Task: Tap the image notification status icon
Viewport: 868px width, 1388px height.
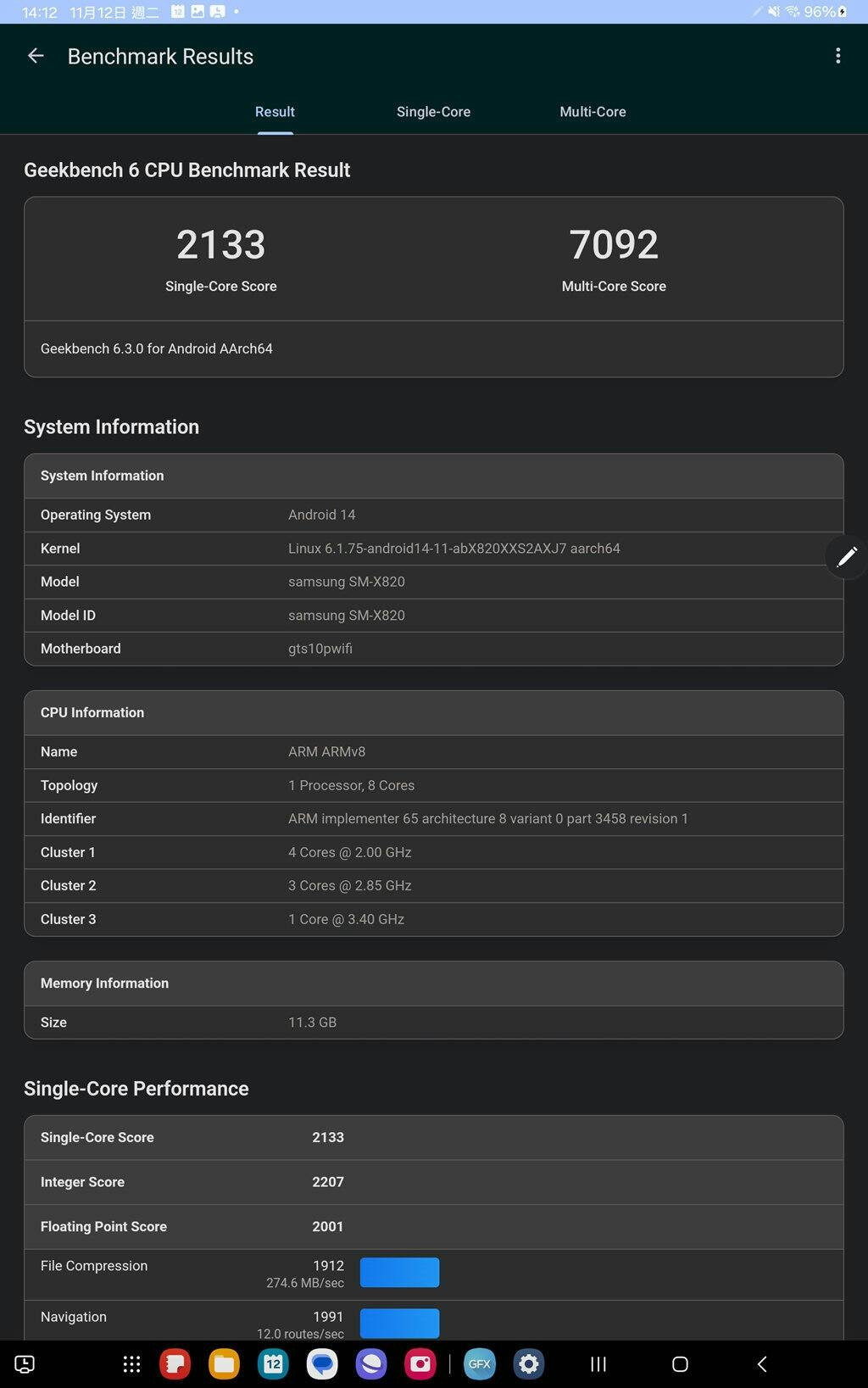Action: click(x=198, y=11)
